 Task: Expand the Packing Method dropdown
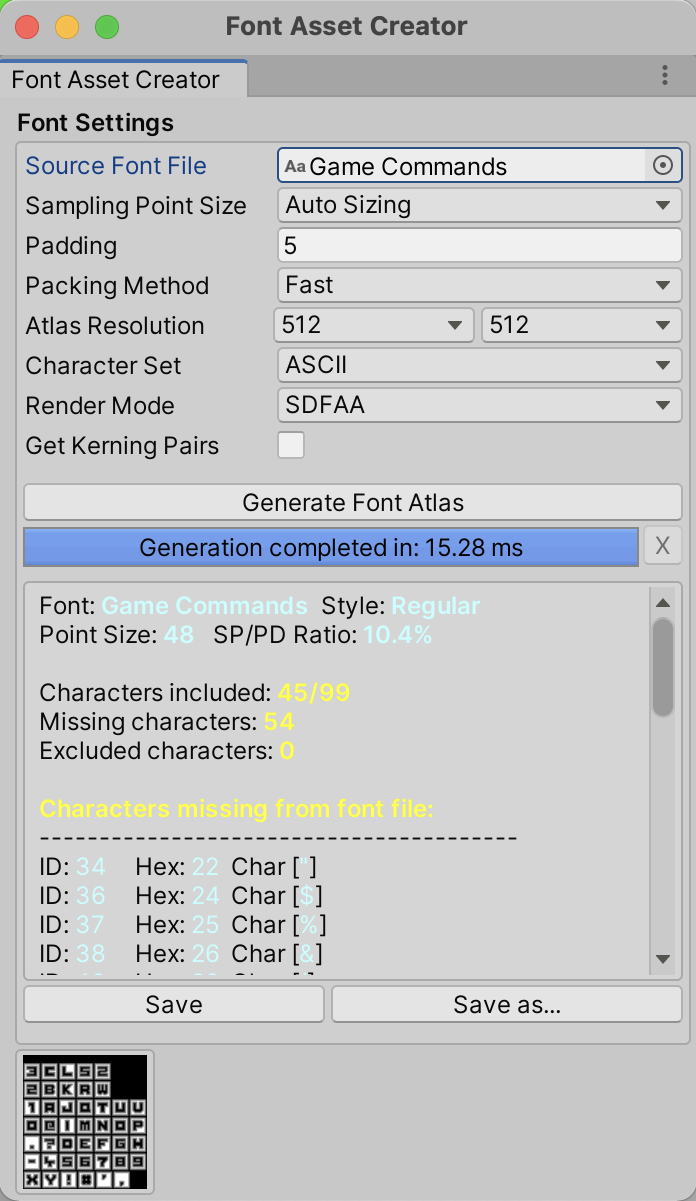pyautogui.click(x=479, y=286)
